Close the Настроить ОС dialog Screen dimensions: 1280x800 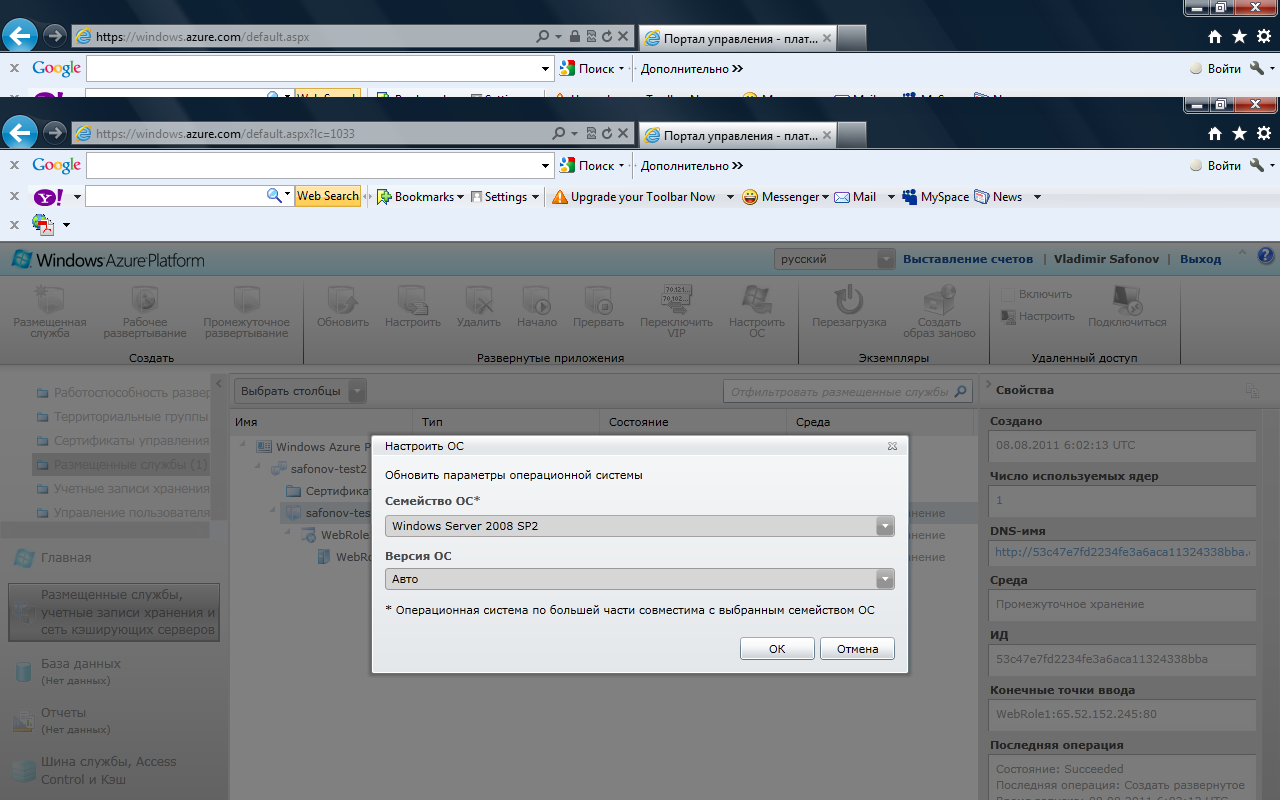pos(892,446)
